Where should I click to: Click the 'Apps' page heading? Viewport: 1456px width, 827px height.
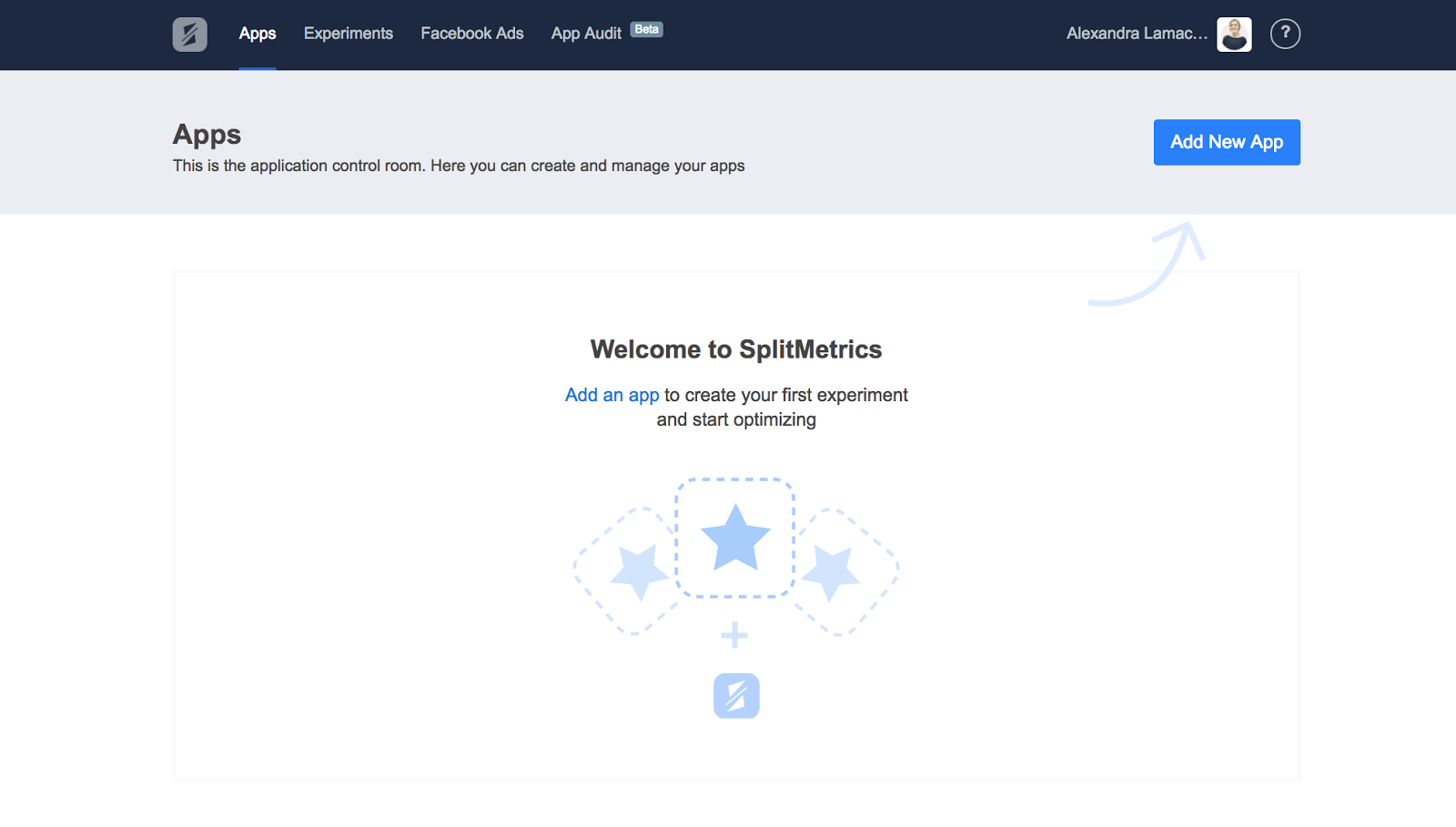tap(207, 135)
